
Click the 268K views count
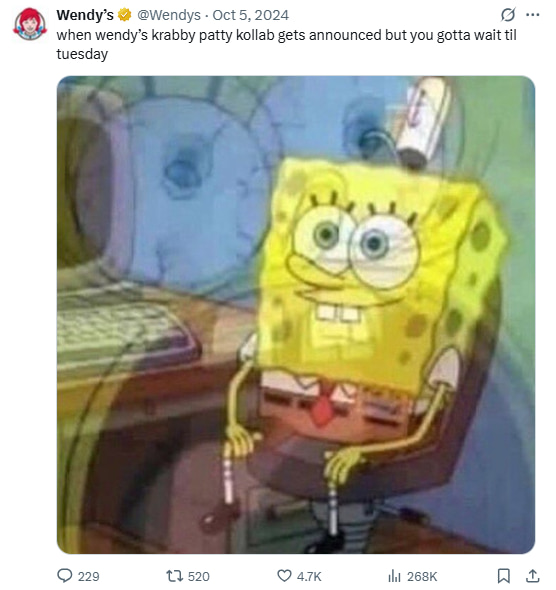click(x=422, y=576)
